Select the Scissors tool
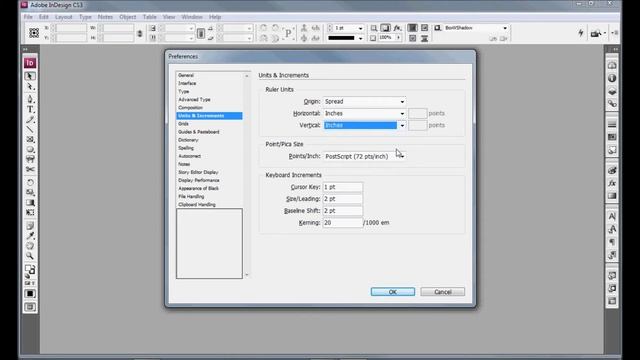This screenshot has height=360, width=640. click(x=30, y=169)
